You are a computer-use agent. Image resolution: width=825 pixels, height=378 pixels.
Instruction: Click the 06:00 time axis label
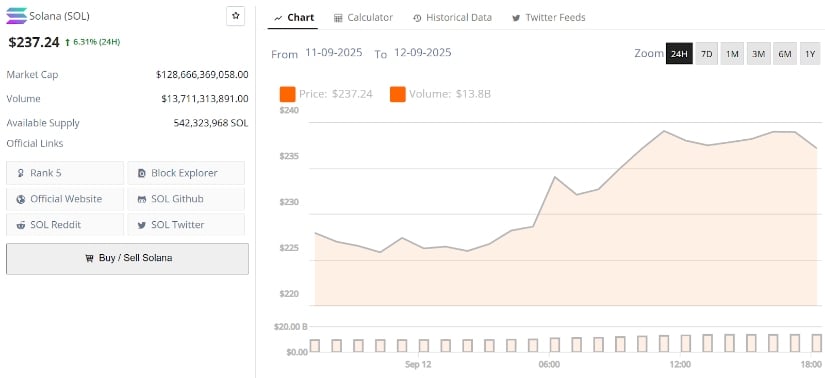pos(549,364)
